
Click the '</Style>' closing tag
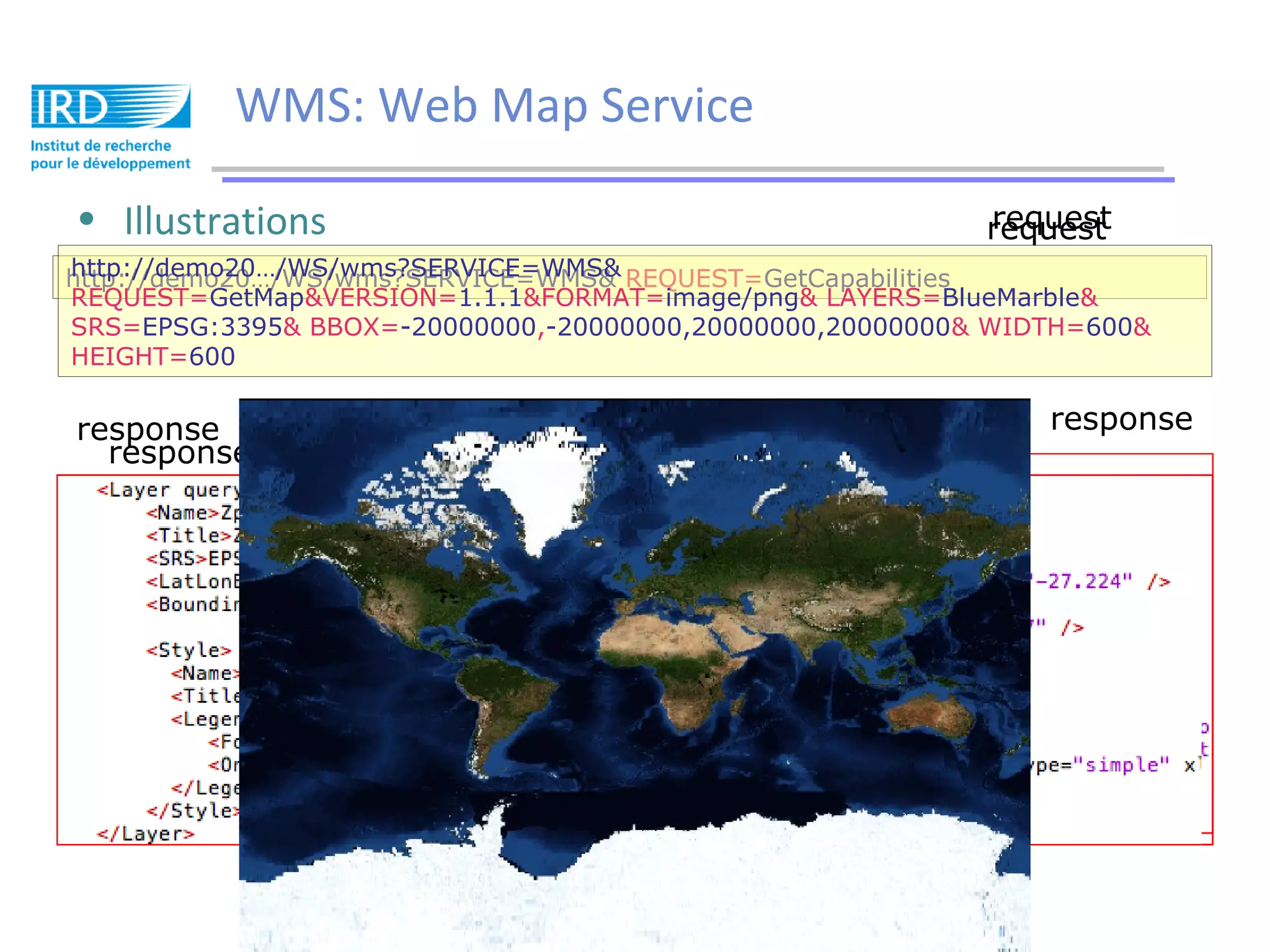pyautogui.click(x=192, y=811)
